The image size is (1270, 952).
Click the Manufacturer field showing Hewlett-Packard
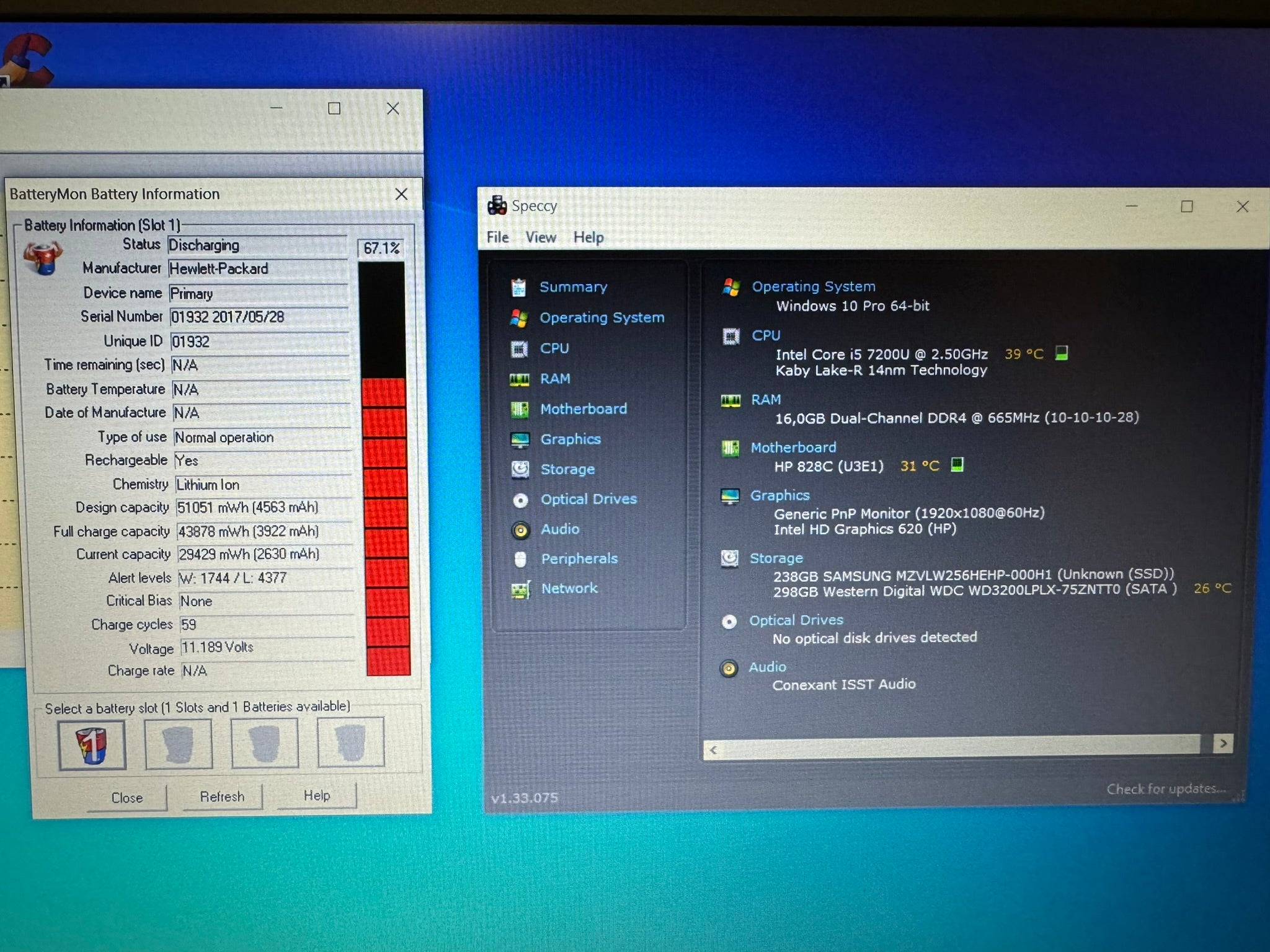pos(258,269)
